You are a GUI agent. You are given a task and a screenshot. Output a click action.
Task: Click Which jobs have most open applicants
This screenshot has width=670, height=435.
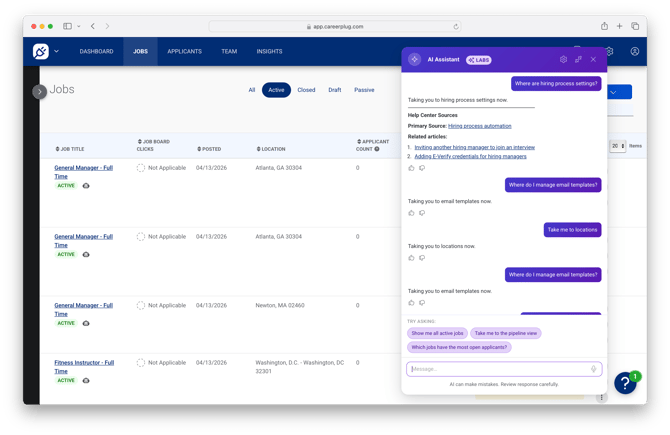click(x=459, y=347)
